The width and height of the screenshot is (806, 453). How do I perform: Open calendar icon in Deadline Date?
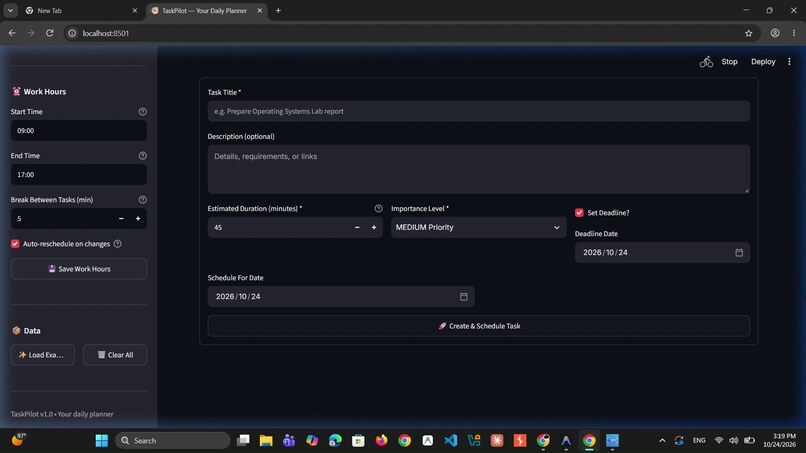(x=739, y=252)
